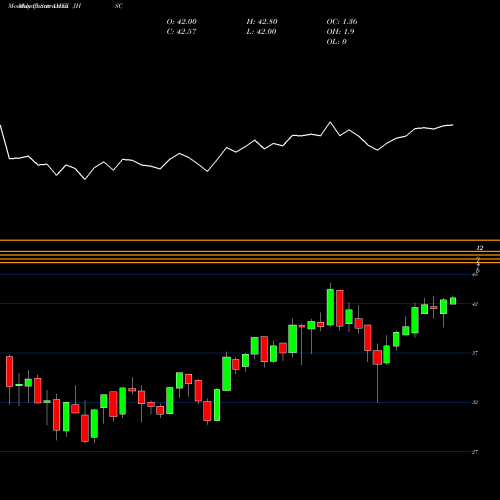Screen dimensions: 500x500
Task: Click the 42 price axis label
Action: coord(475,304)
